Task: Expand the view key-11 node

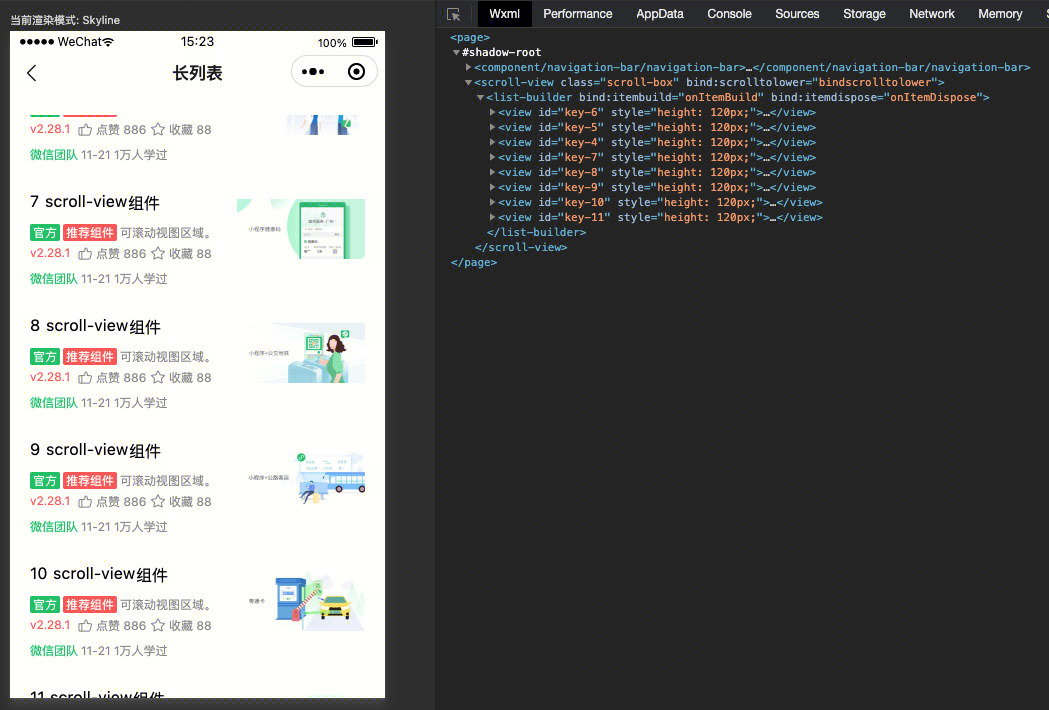Action: 492,217
